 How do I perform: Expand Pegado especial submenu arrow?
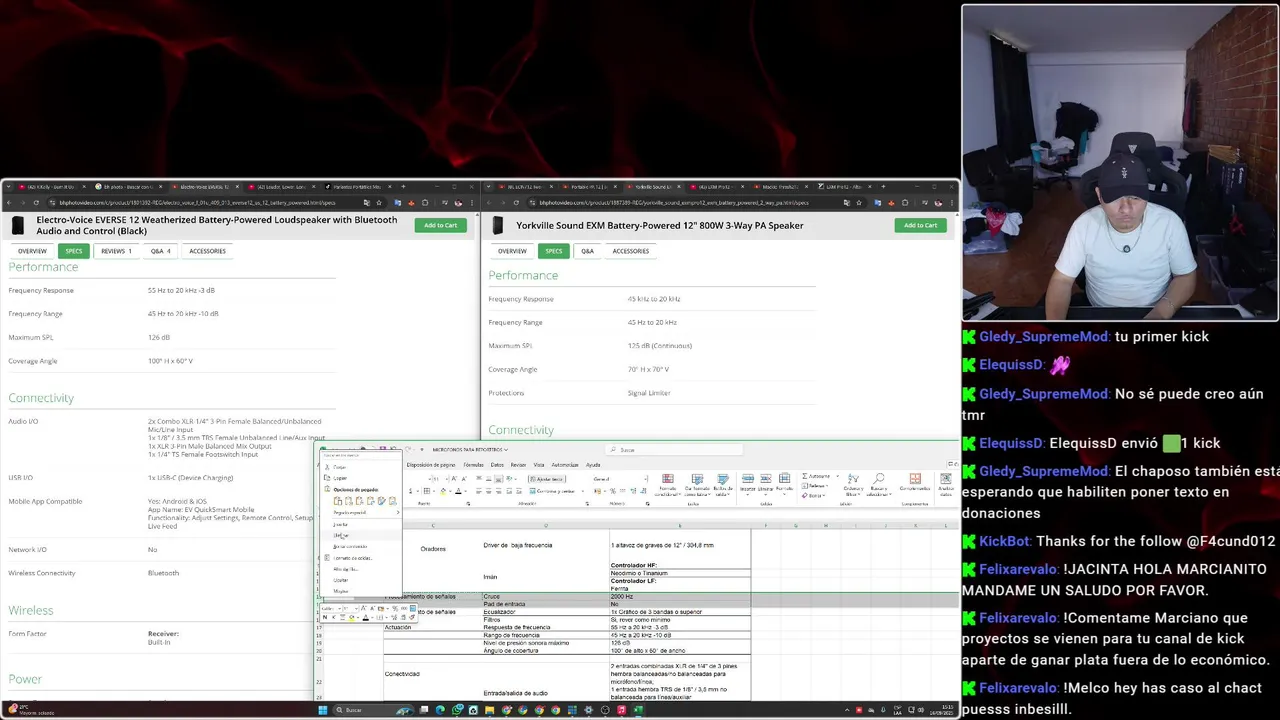(397, 512)
